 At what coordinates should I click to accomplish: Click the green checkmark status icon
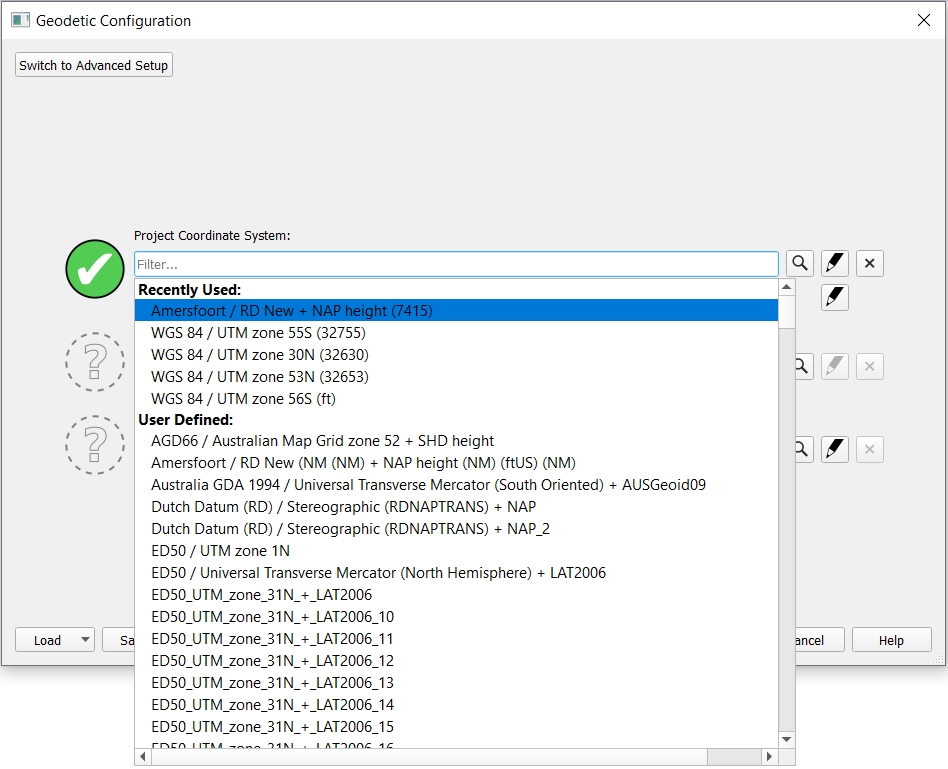pyautogui.click(x=95, y=269)
